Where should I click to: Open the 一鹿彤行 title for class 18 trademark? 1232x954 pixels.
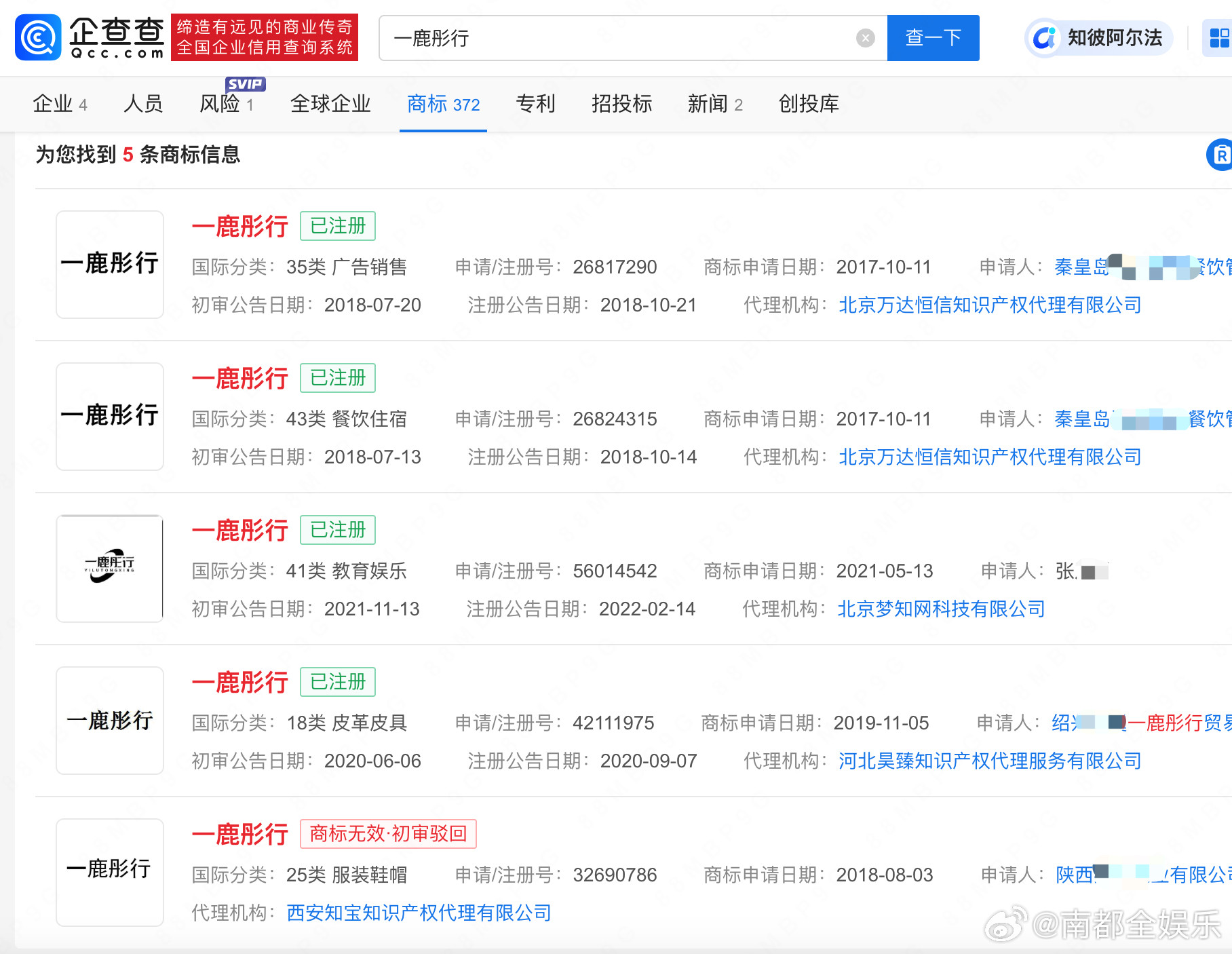click(x=240, y=683)
